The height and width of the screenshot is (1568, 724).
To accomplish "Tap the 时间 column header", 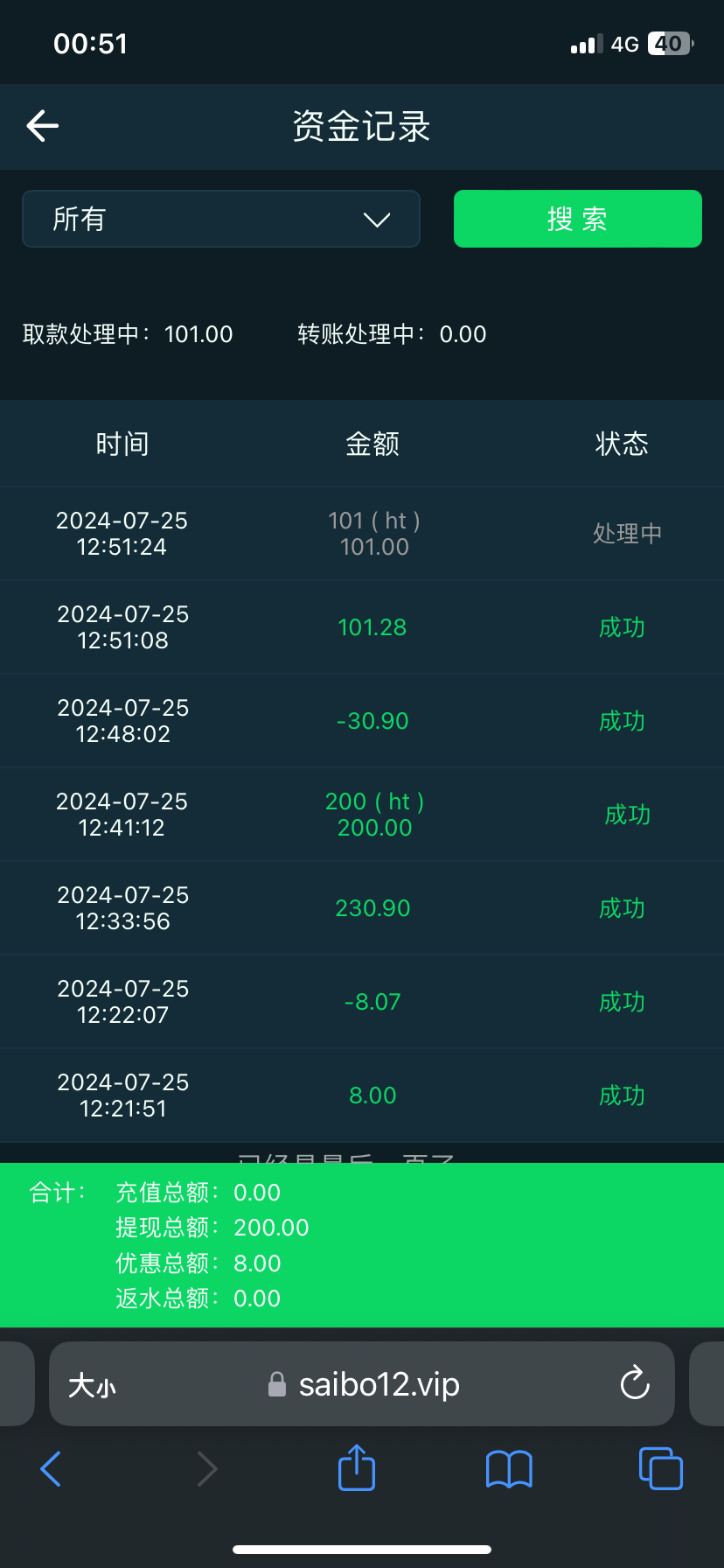I will [x=122, y=444].
